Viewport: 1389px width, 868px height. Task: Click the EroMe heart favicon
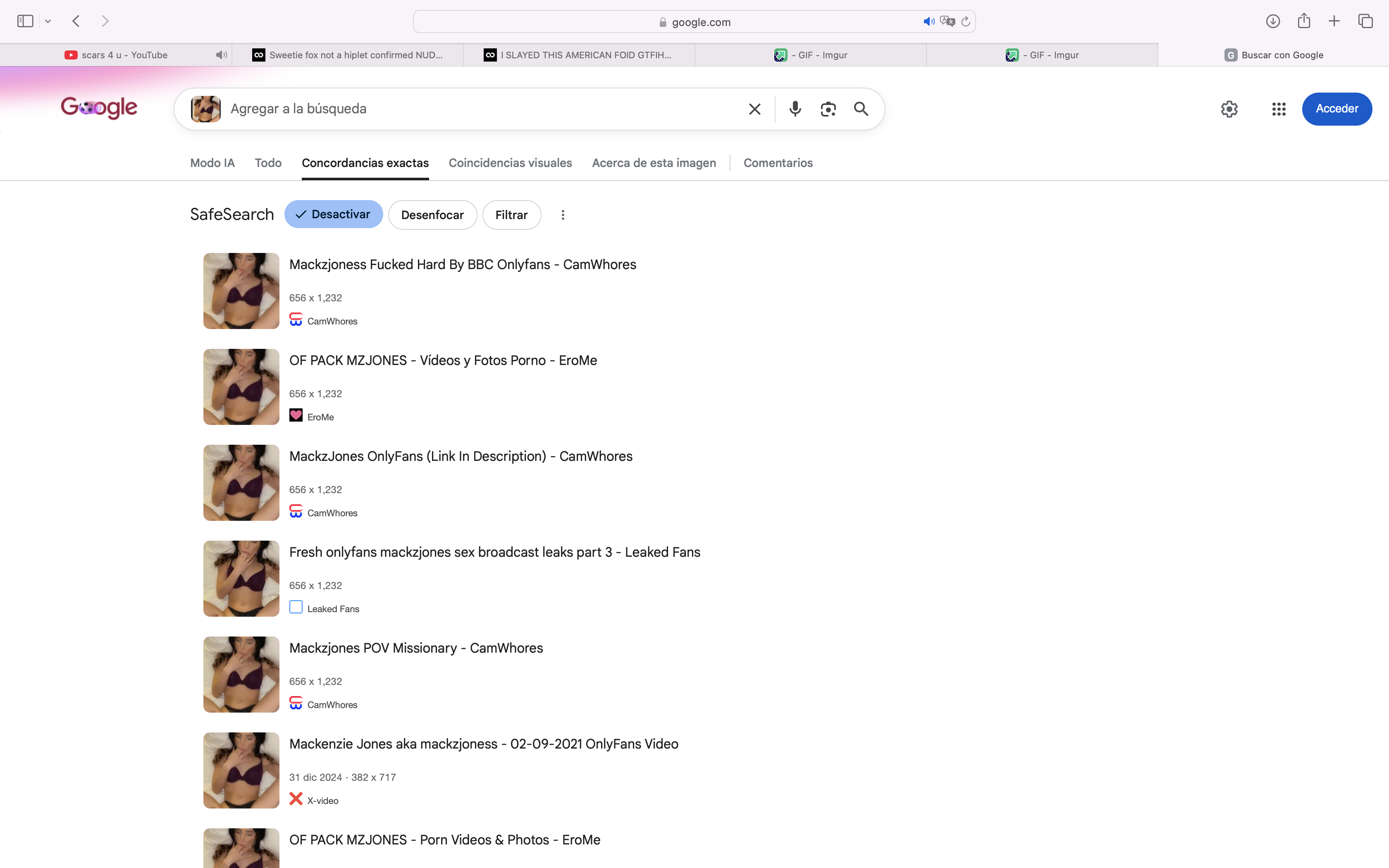296,415
